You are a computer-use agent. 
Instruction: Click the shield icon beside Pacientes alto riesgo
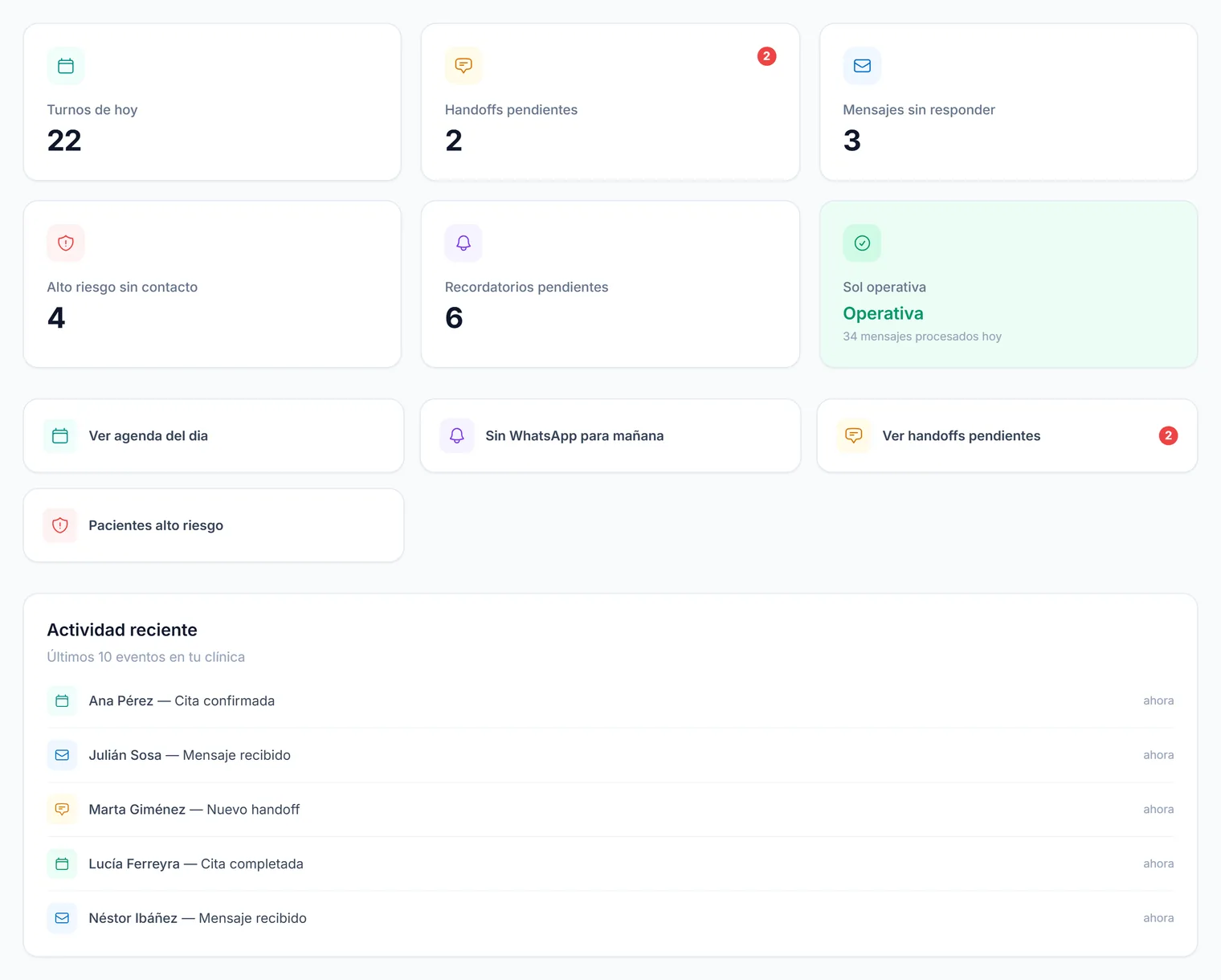click(x=60, y=525)
